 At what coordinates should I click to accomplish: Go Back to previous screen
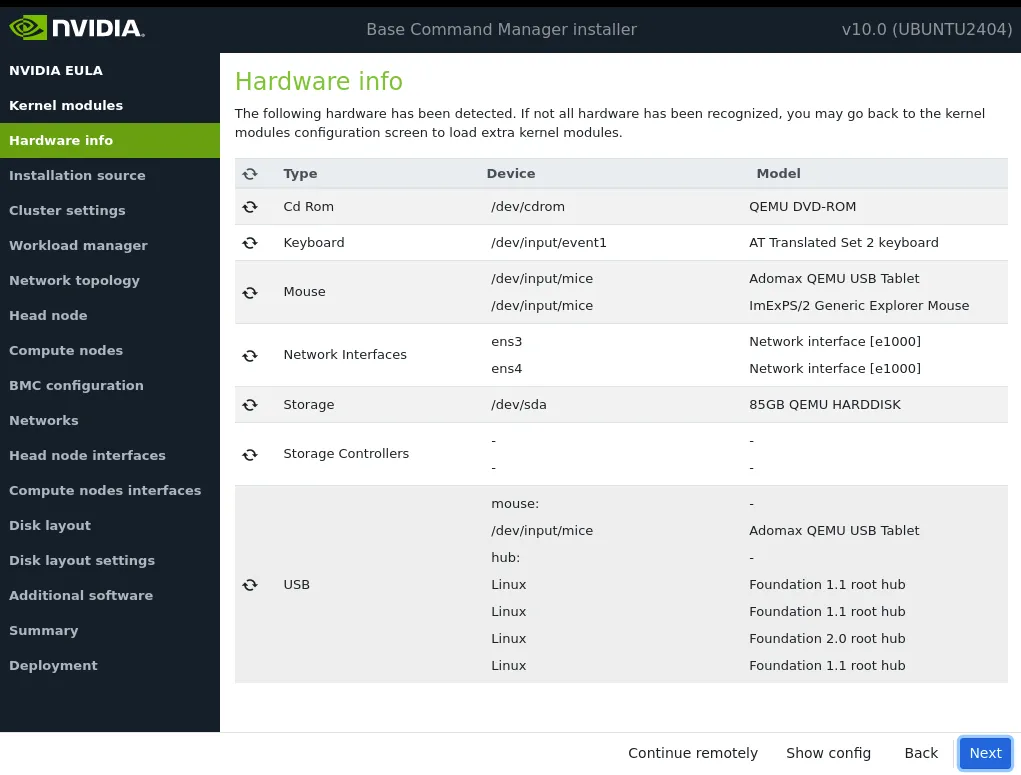[x=921, y=754]
